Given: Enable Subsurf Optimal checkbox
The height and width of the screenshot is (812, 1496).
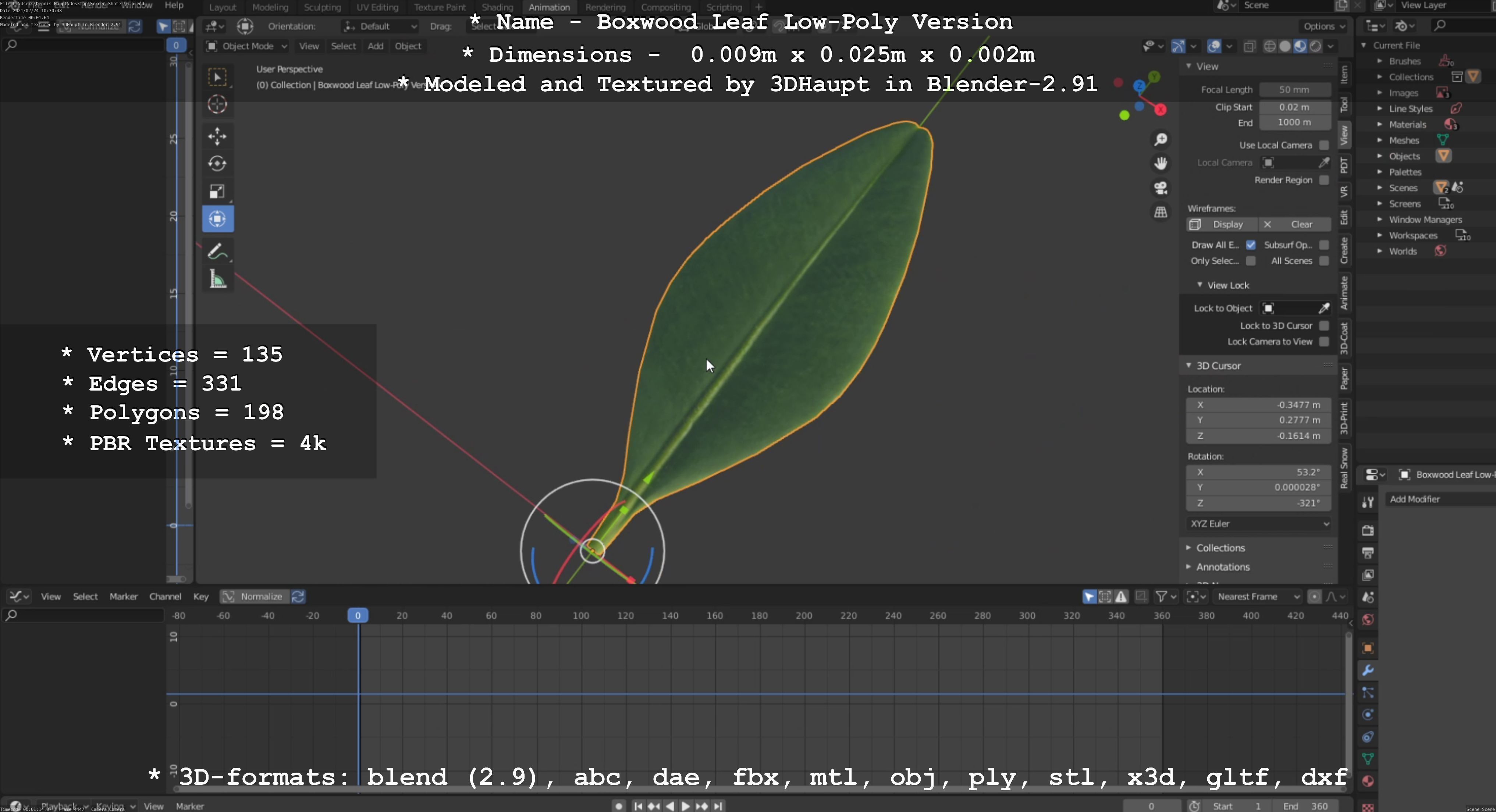Looking at the screenshot, I should (x=1324, y=245).
